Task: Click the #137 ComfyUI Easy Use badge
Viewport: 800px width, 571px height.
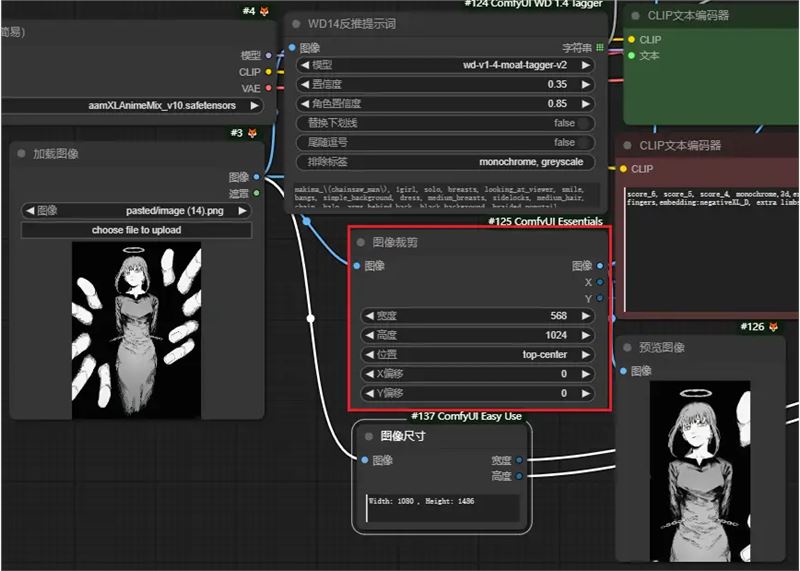Action: click(x=466, y=416)
